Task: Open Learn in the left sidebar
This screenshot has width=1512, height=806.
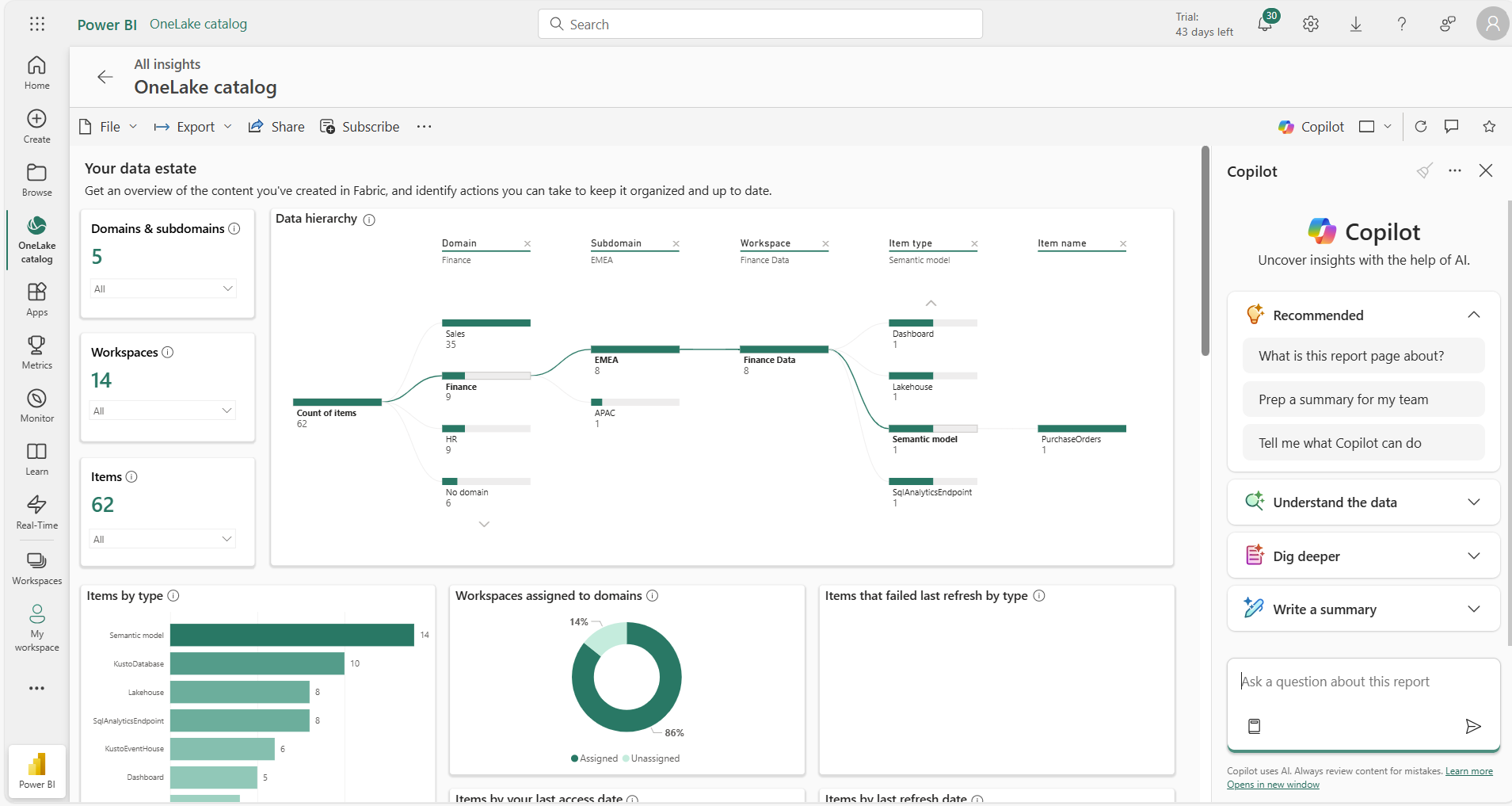Action: click(x=36, y=459)
